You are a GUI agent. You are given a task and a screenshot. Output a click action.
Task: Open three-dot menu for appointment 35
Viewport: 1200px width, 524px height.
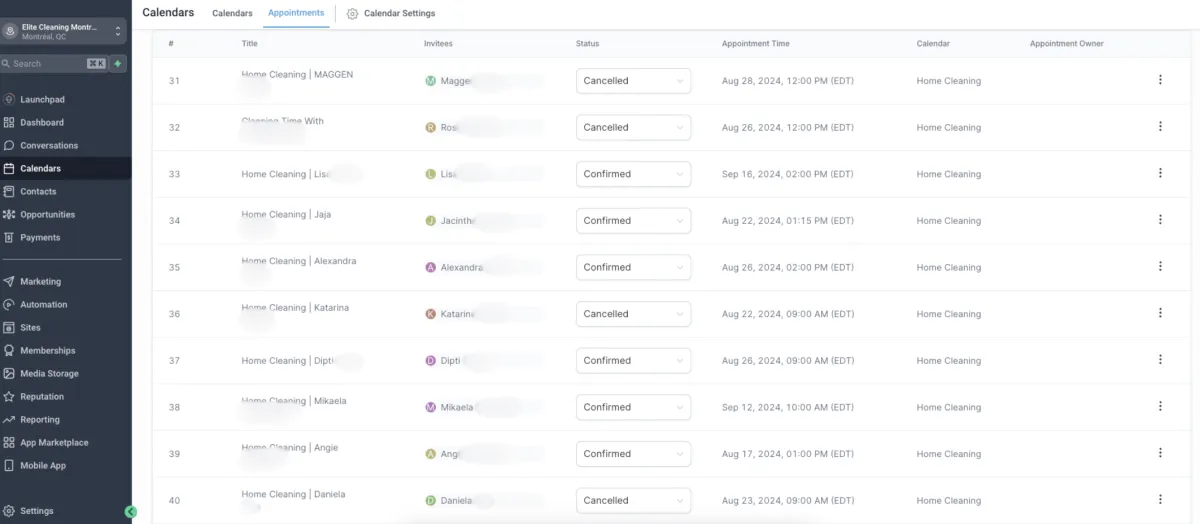click(x=1160, y=267)
